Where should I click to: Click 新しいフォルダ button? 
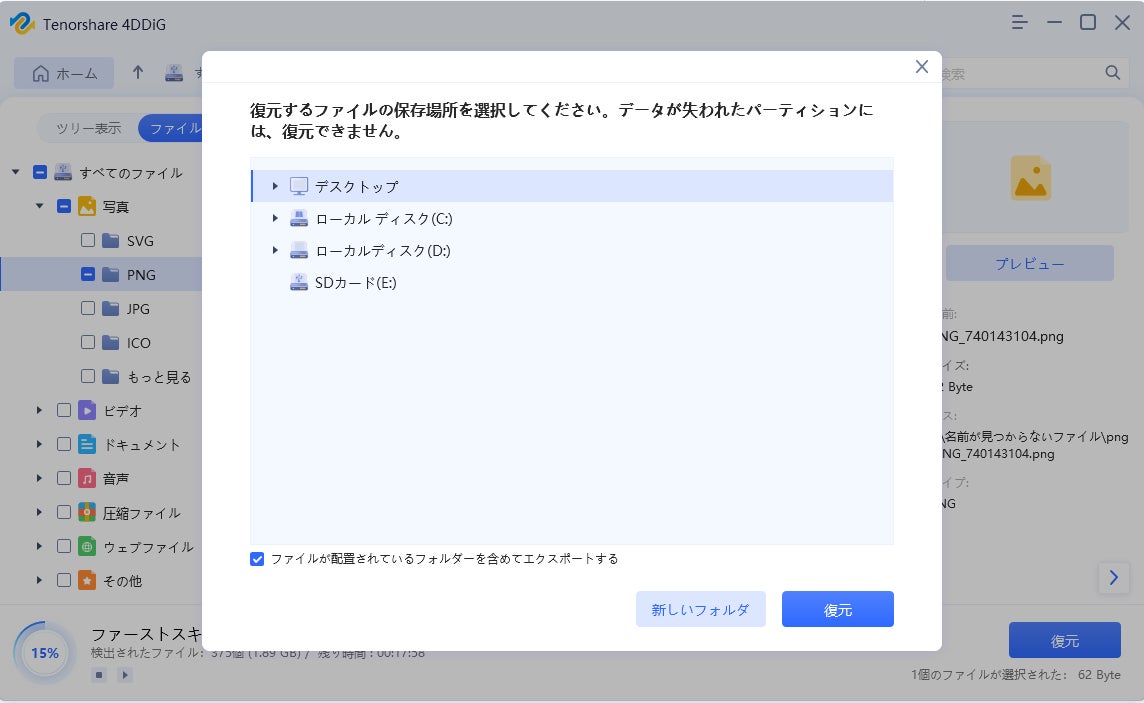(700, 609)
